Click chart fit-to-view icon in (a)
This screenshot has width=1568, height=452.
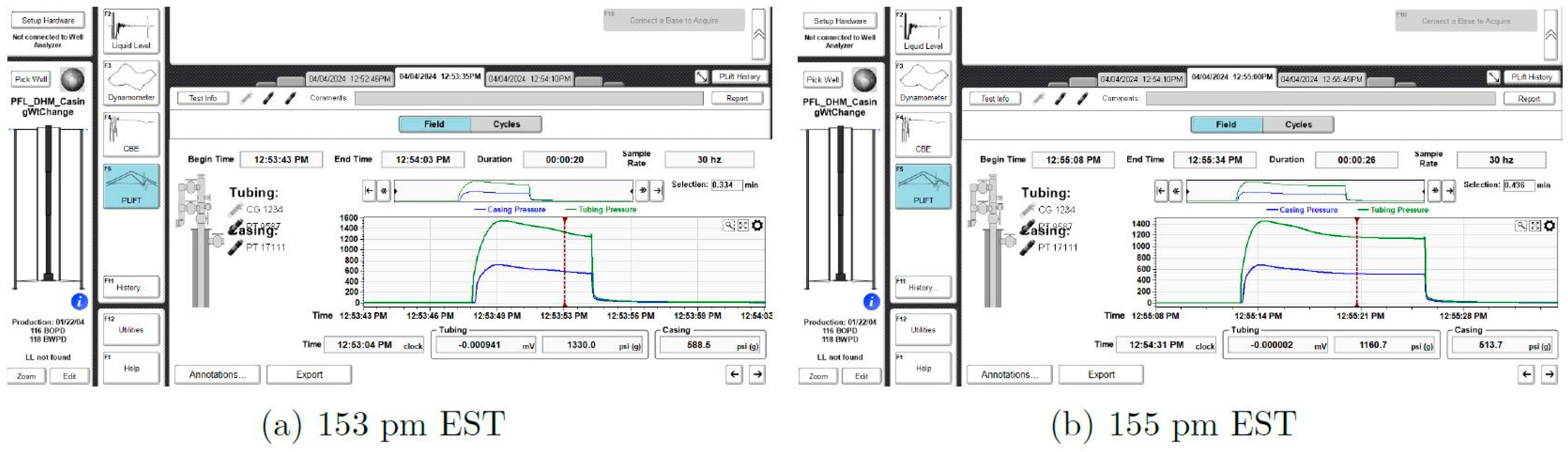tap(742, 225)
